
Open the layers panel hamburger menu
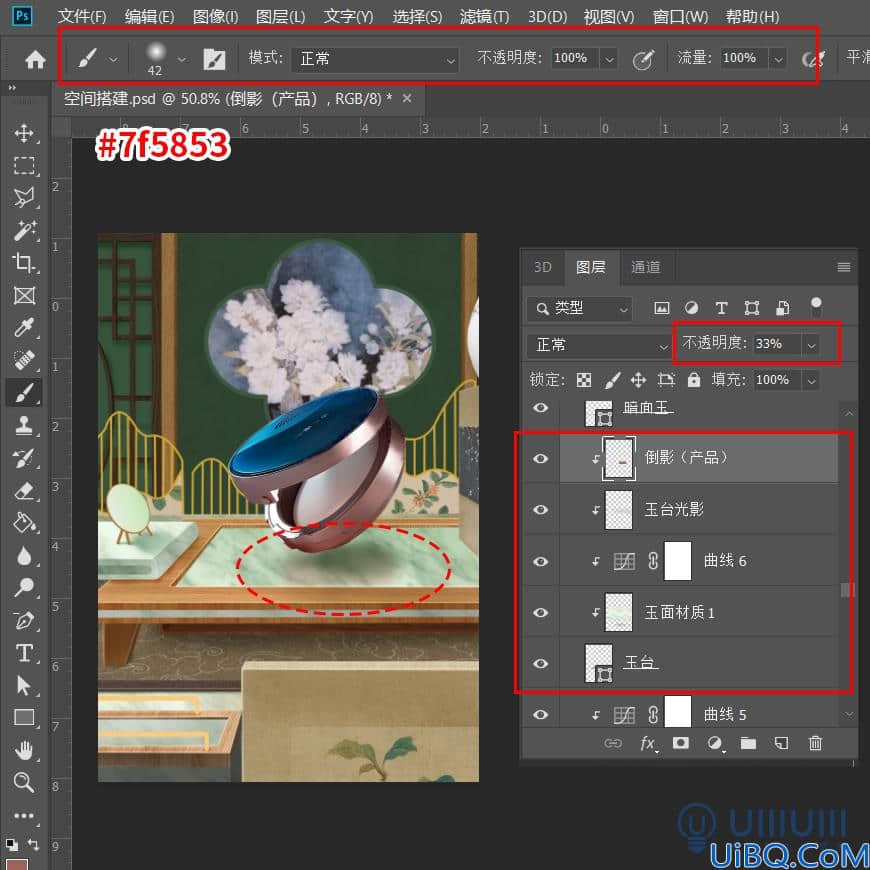point(843,267)
